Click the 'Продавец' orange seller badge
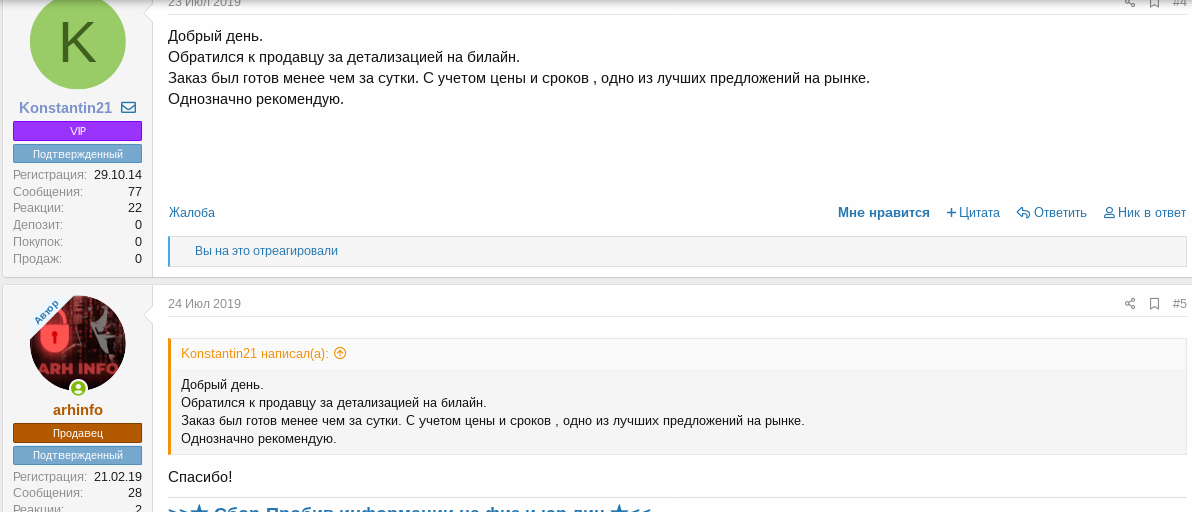 click(x=78, y=433)
